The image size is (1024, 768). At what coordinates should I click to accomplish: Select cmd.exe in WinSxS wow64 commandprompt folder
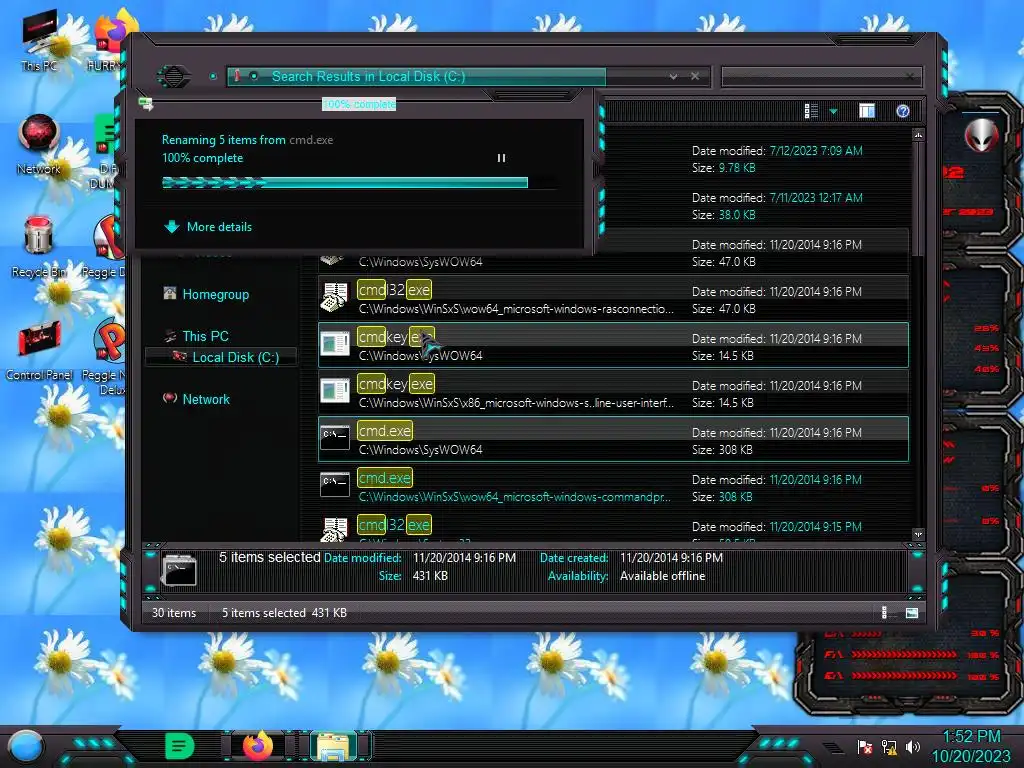point(613,487)
